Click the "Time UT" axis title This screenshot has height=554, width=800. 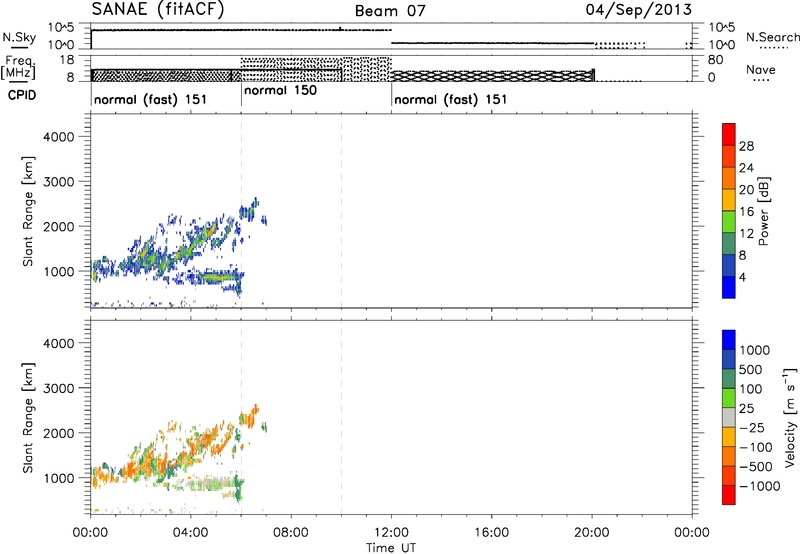tap(391, 548)
